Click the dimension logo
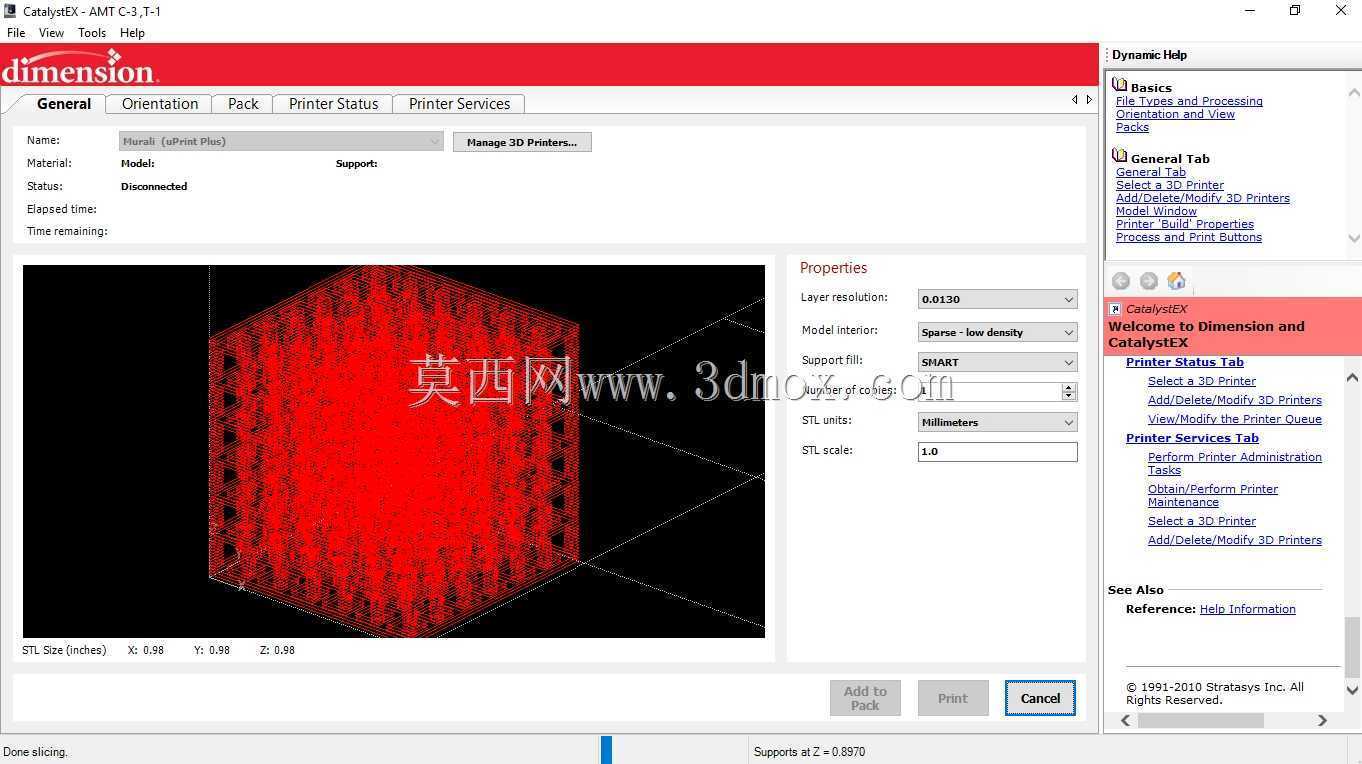Image resolution: width=1362 pixels, height=764 pixels. point(79,68)
